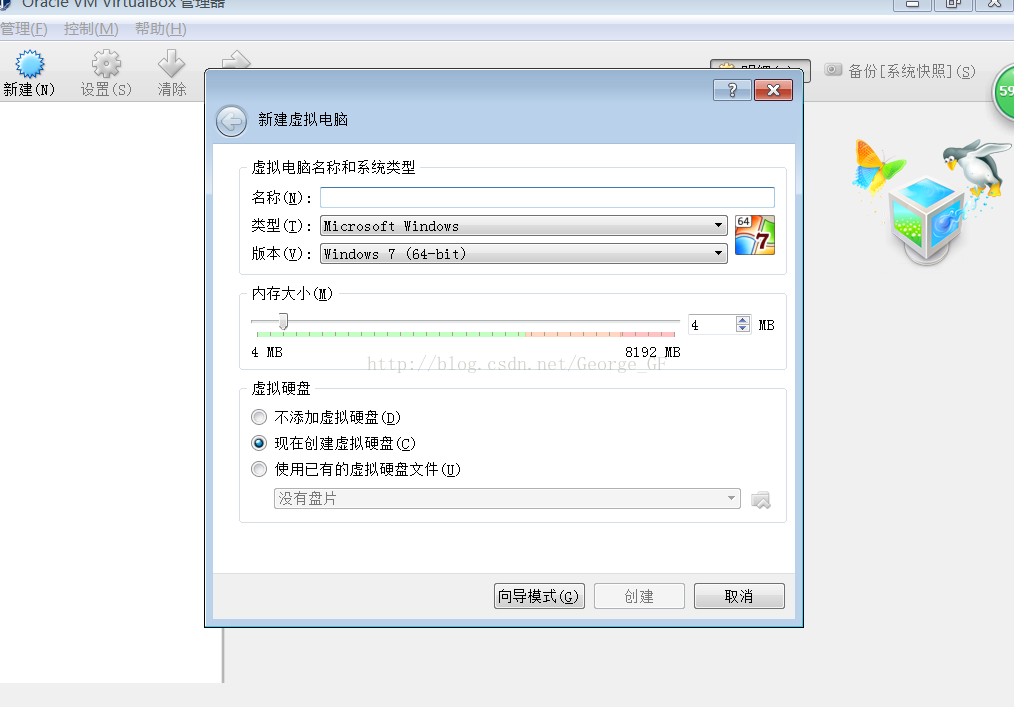Minimize the VirtualBox manager window
Viewport: 1014px width, 707px height.
pyautogui.click(x=912, y=4)
